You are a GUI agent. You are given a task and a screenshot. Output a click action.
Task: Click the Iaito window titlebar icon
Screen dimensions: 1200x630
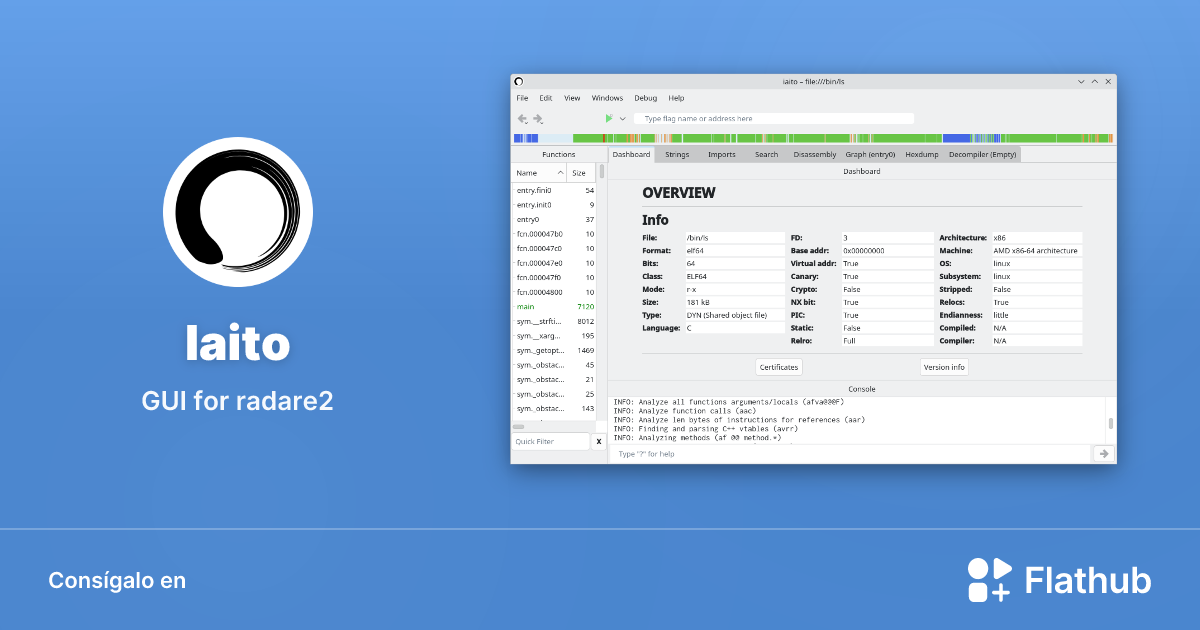pyautogui.click(x=518, y=81)
